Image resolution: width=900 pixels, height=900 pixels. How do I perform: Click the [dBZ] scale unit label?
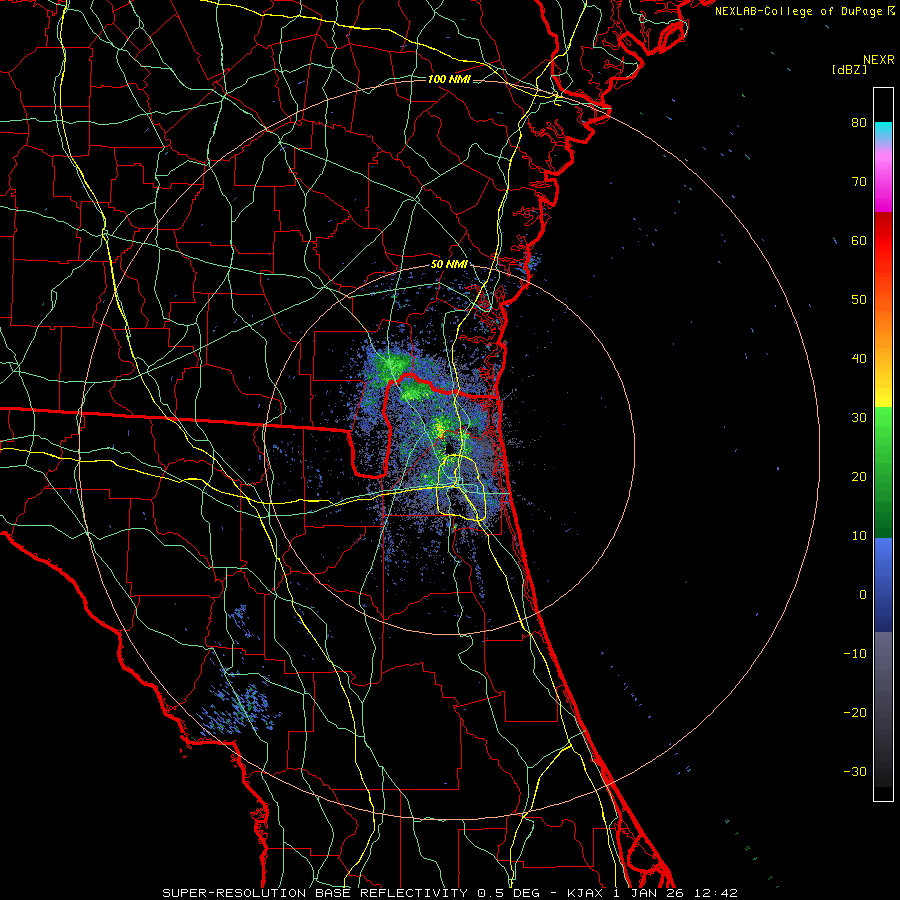[x=849, y=70]
